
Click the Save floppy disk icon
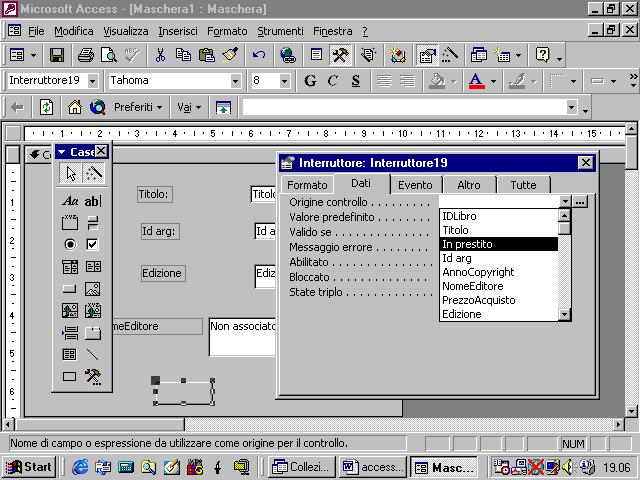pyautogui.click(x=57, y=55)
